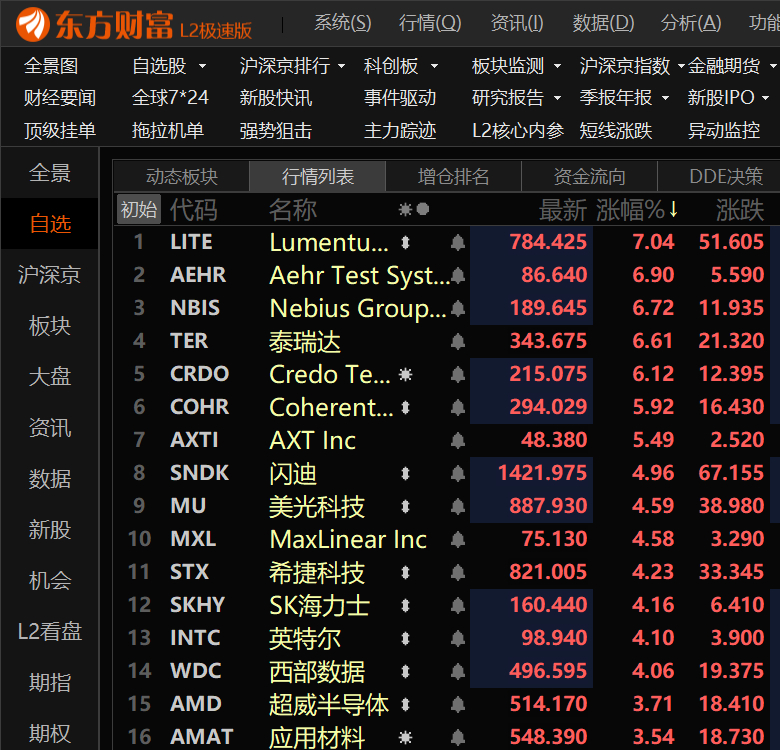Click the bell alert icon for SKHY
780x750 pixels.
(x=458, y=605)
